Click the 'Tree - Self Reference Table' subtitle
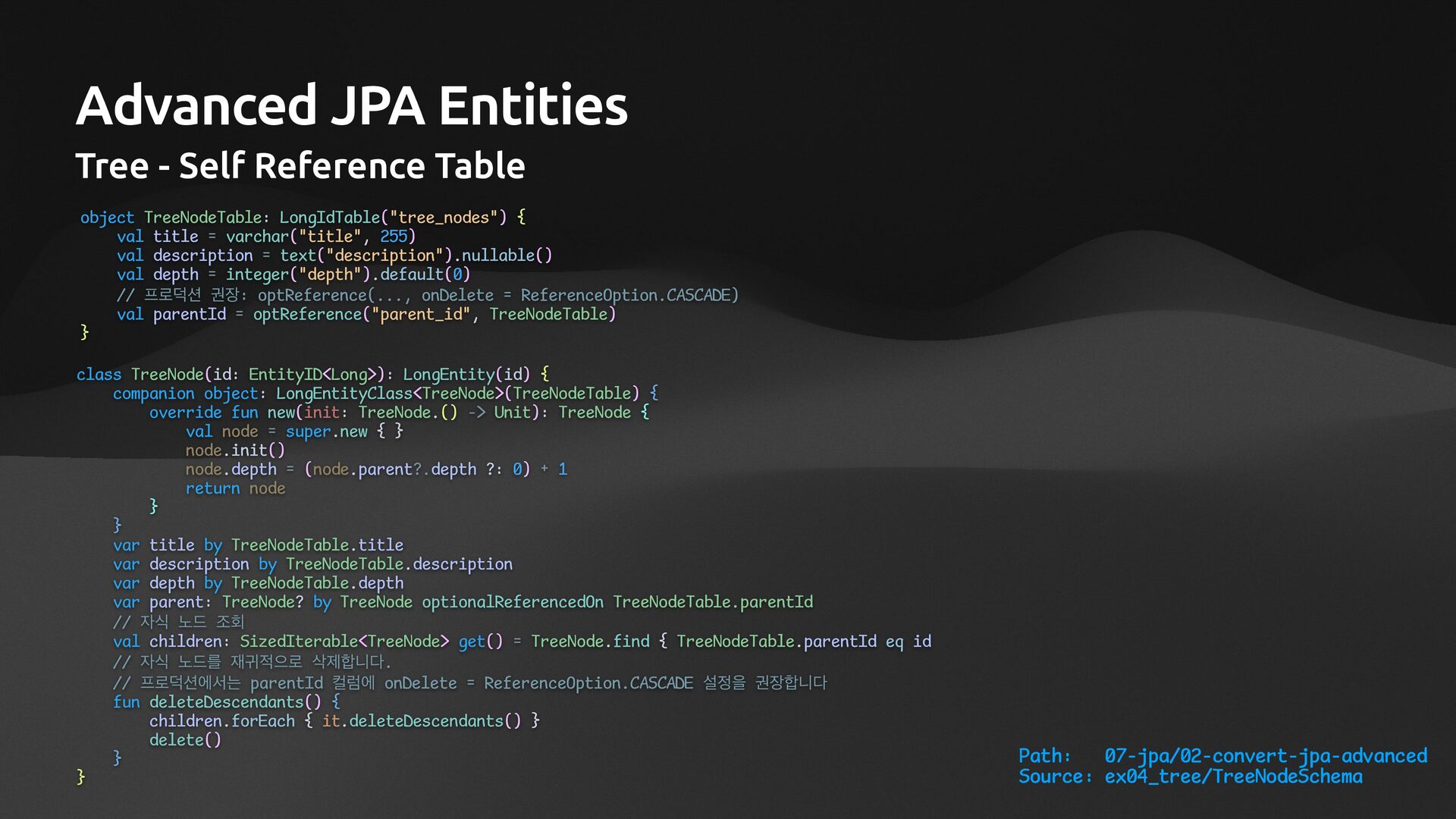The image size is (1456, 819). [x=300, y=166]
